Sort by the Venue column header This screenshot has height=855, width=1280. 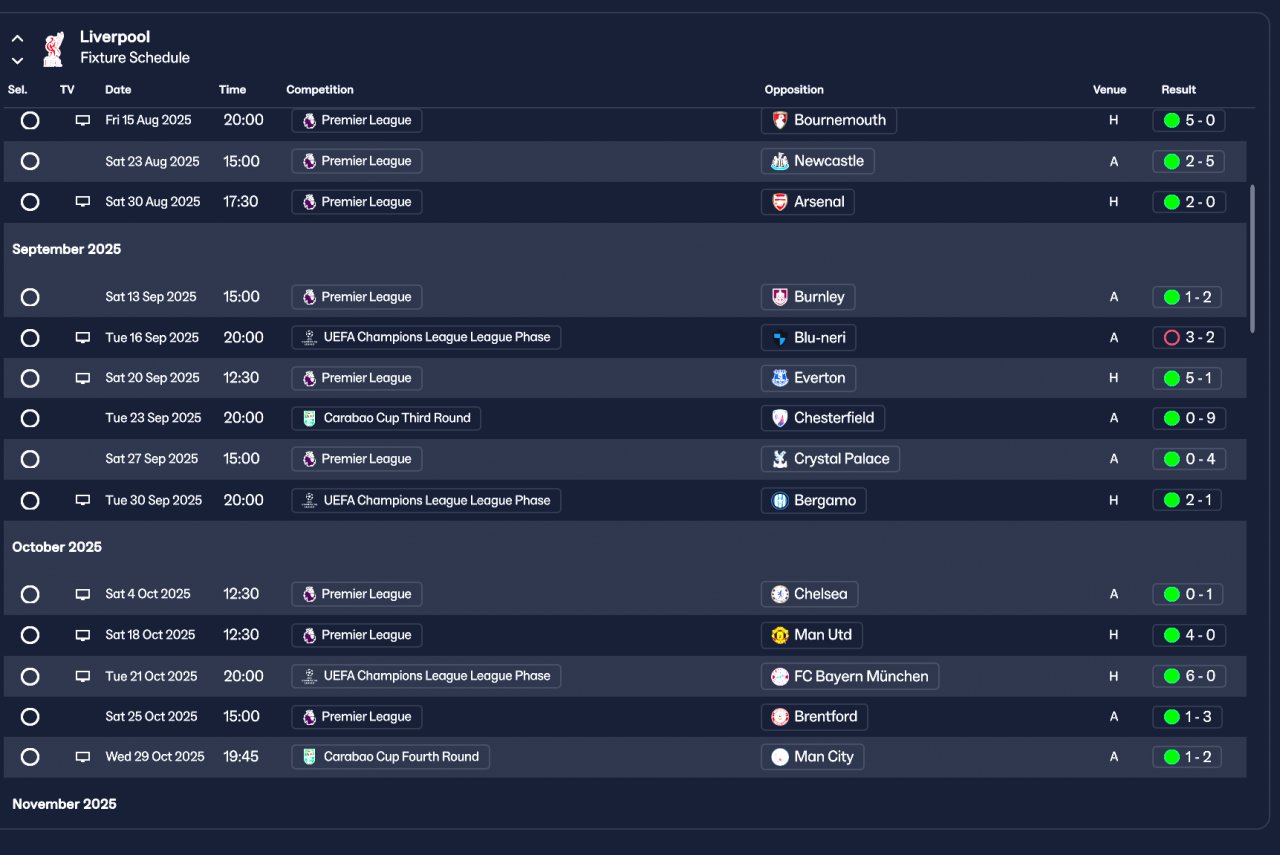tap(1109, 90)
